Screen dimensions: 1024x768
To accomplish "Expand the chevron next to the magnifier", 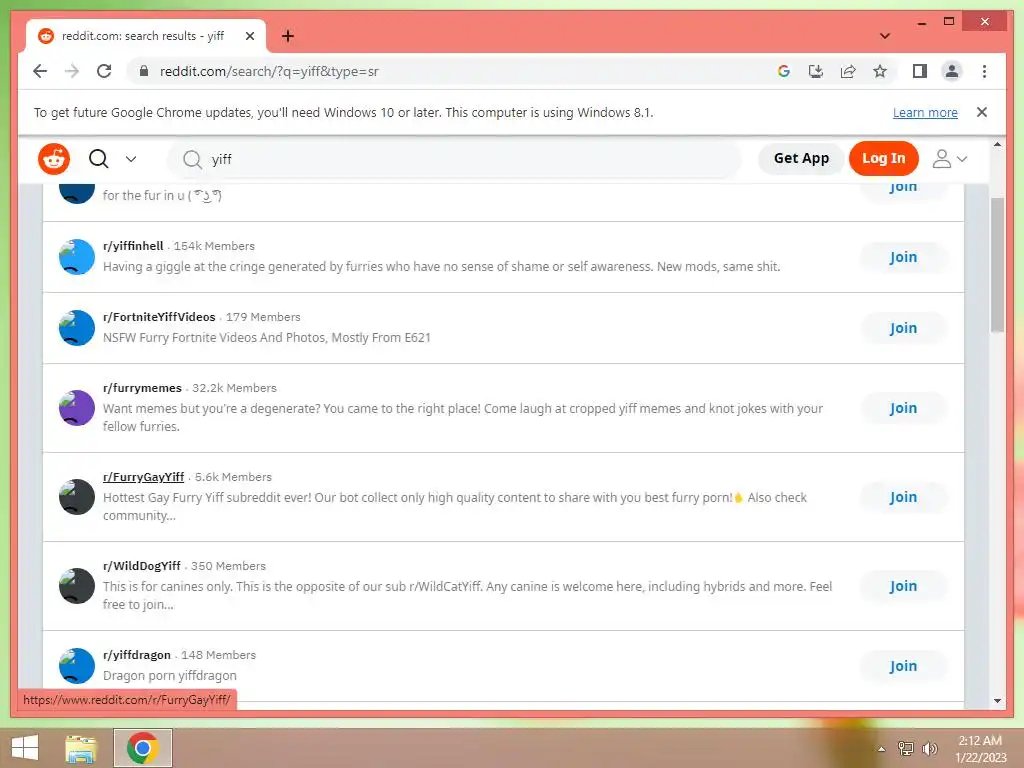I will (131, 159).
